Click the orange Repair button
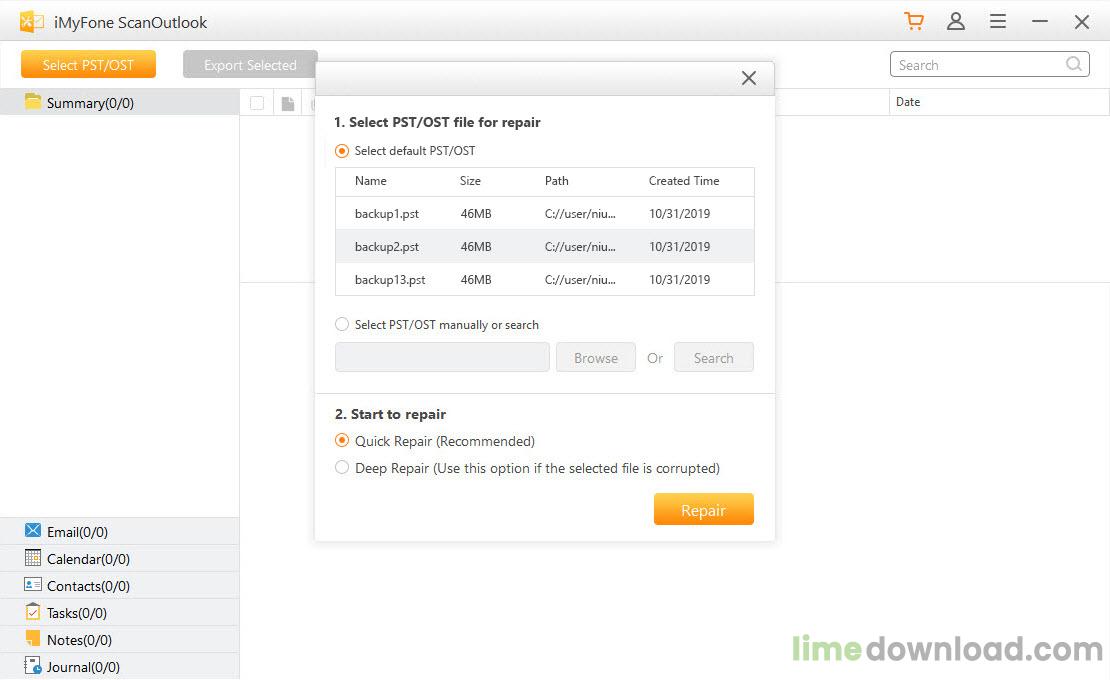The width and height of the screenshot is (1110, 680). 704,509
